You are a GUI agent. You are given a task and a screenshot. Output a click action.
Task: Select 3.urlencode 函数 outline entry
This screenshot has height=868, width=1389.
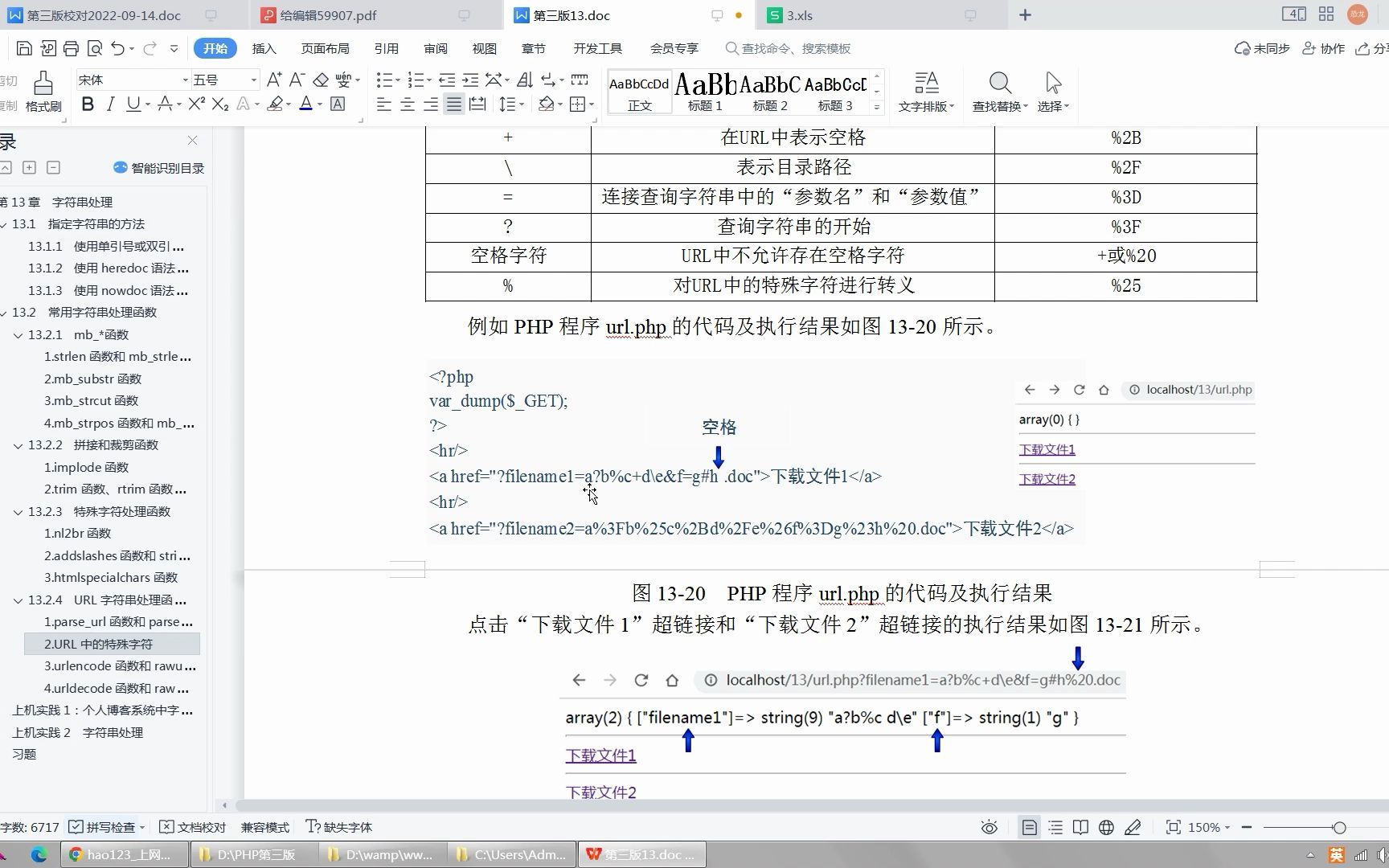(120, 666)
